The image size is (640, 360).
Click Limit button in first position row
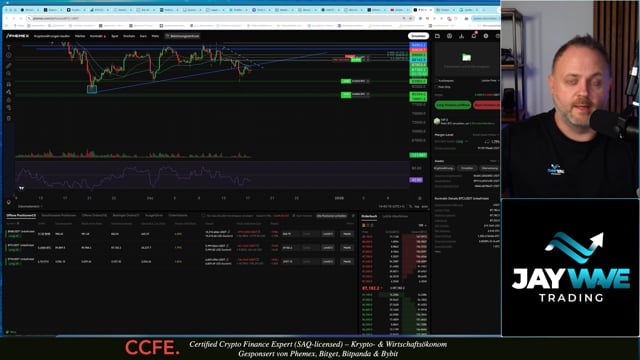(328, 234)
